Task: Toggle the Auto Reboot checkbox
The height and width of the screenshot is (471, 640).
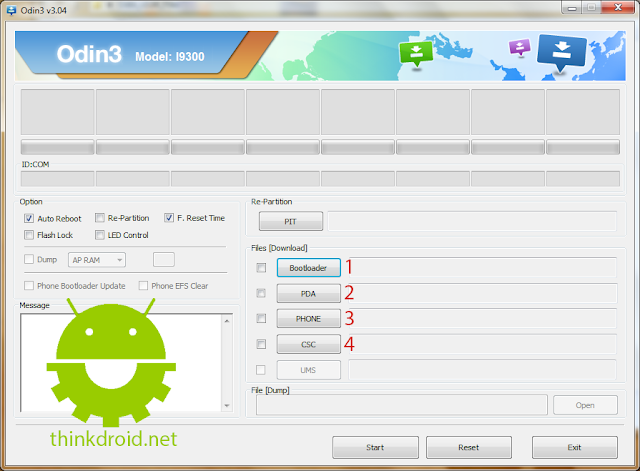Action: pos(29,218)
